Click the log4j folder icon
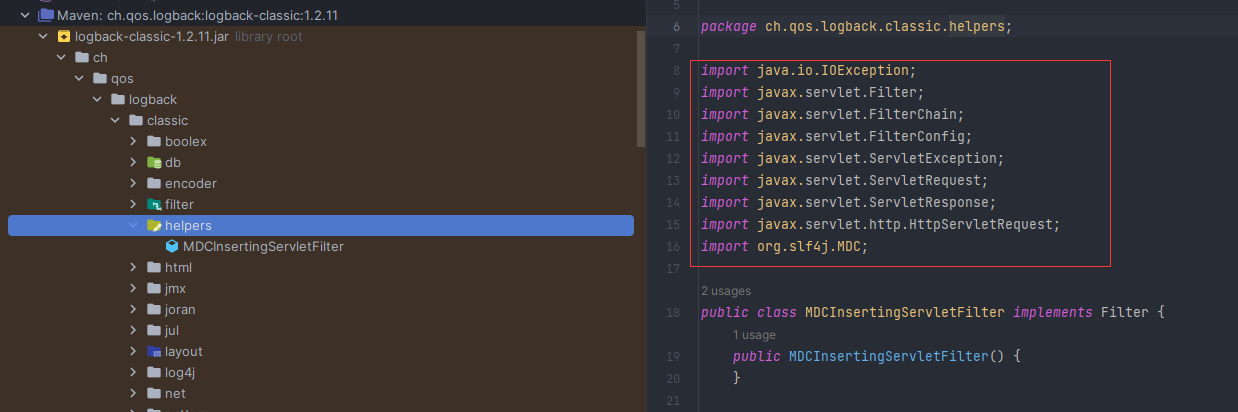 pos(154,372)
